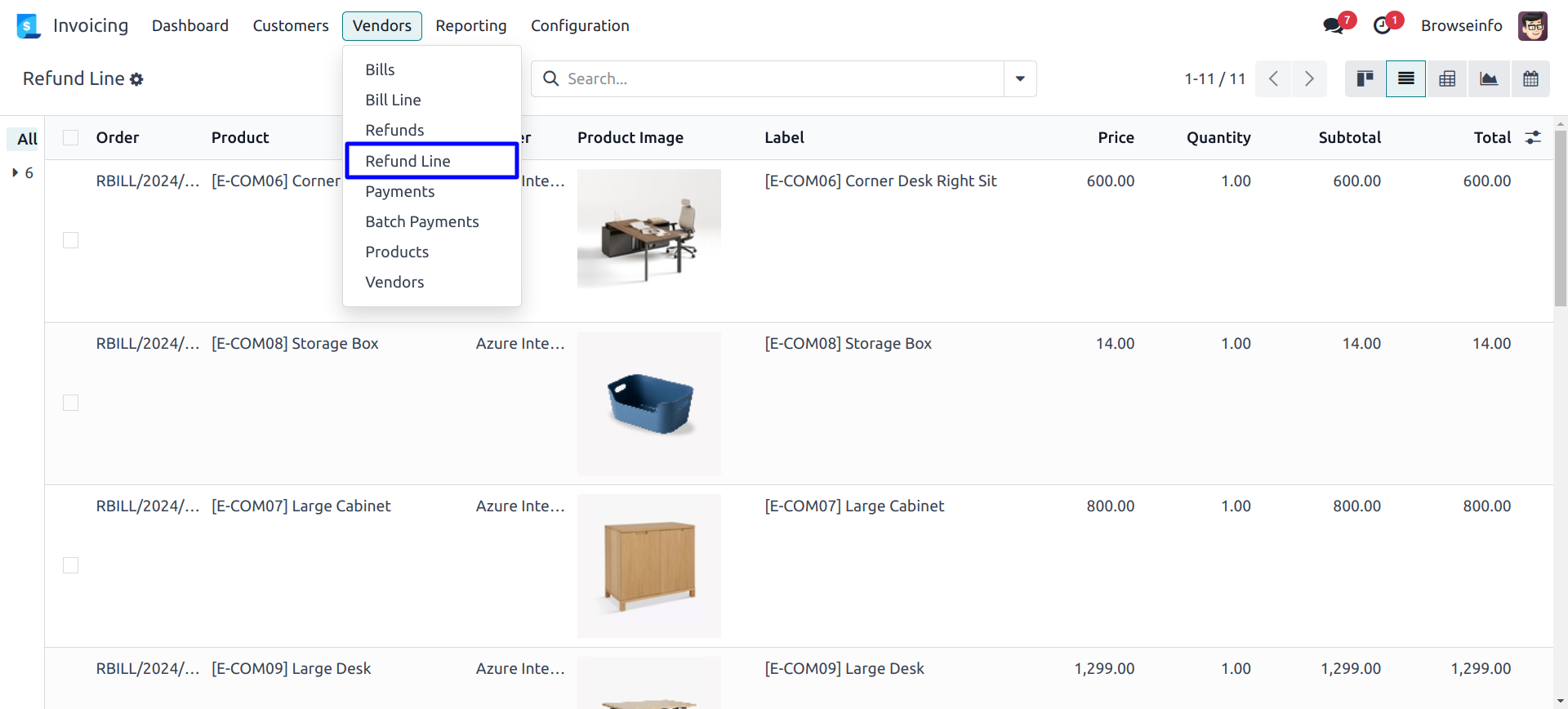Switch to List view
The image size is (1568, 709).
coord(1405,79)
